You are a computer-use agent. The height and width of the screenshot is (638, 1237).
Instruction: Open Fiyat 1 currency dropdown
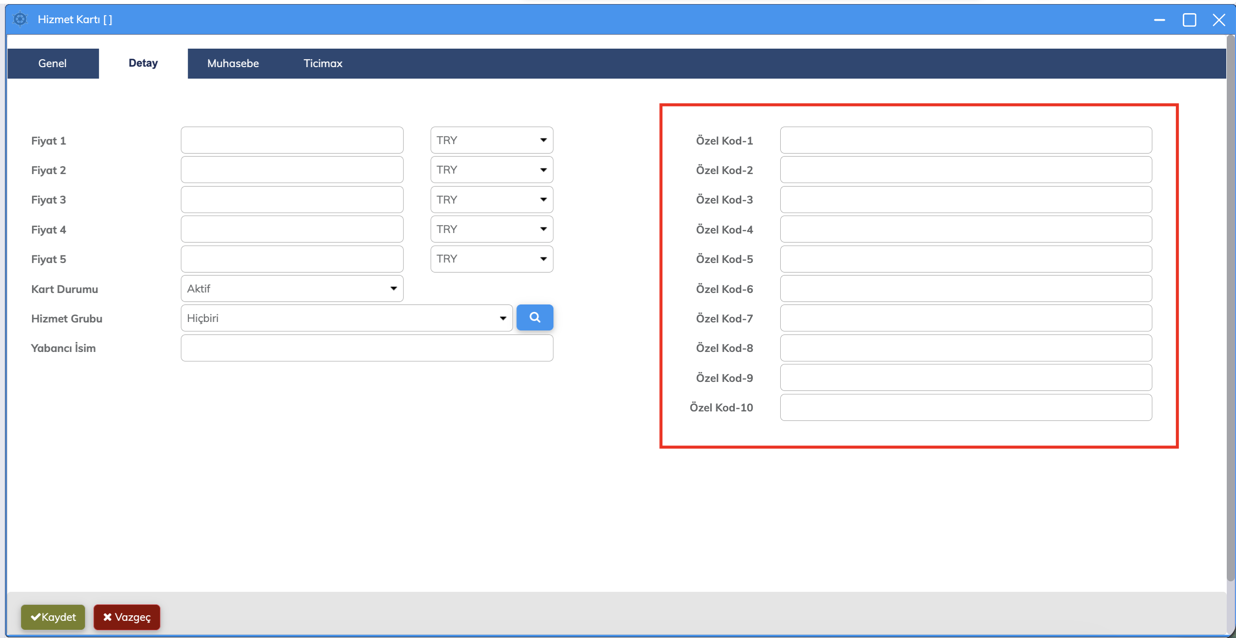coord(491,141)
